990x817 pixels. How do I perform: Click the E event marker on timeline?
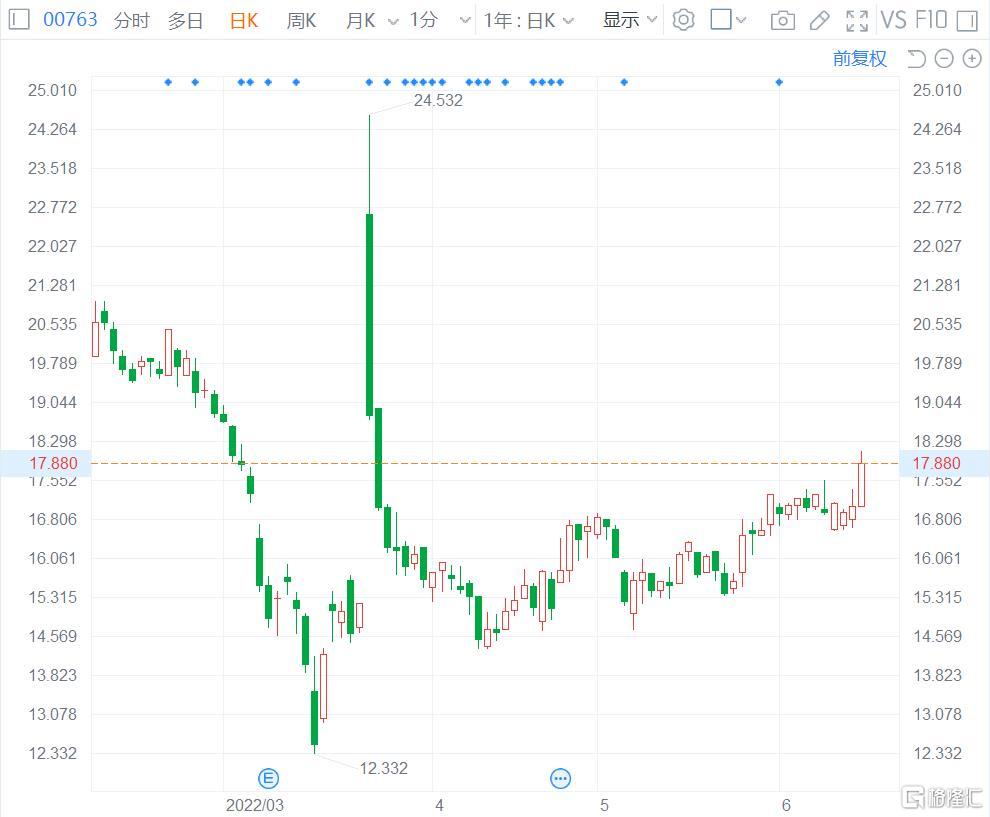click(x=267, y=778)
